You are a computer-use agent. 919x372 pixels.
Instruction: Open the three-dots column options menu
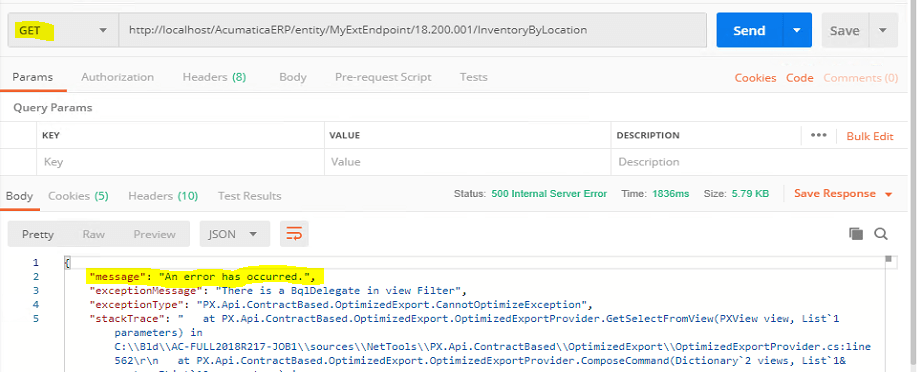point(818,135)
